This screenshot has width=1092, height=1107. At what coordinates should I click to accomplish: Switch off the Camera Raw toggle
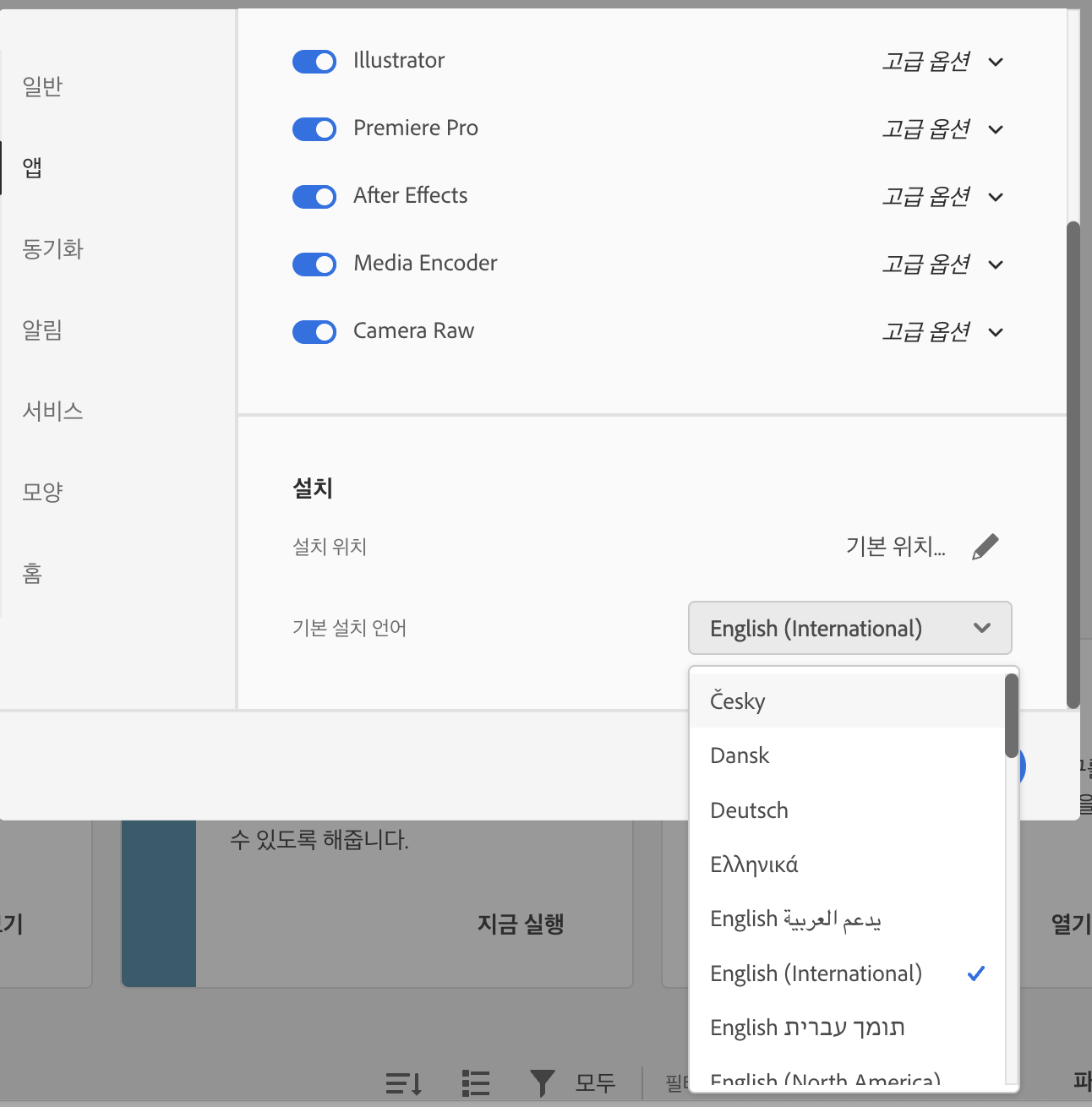pyautogui.click(x=314, y=331)
